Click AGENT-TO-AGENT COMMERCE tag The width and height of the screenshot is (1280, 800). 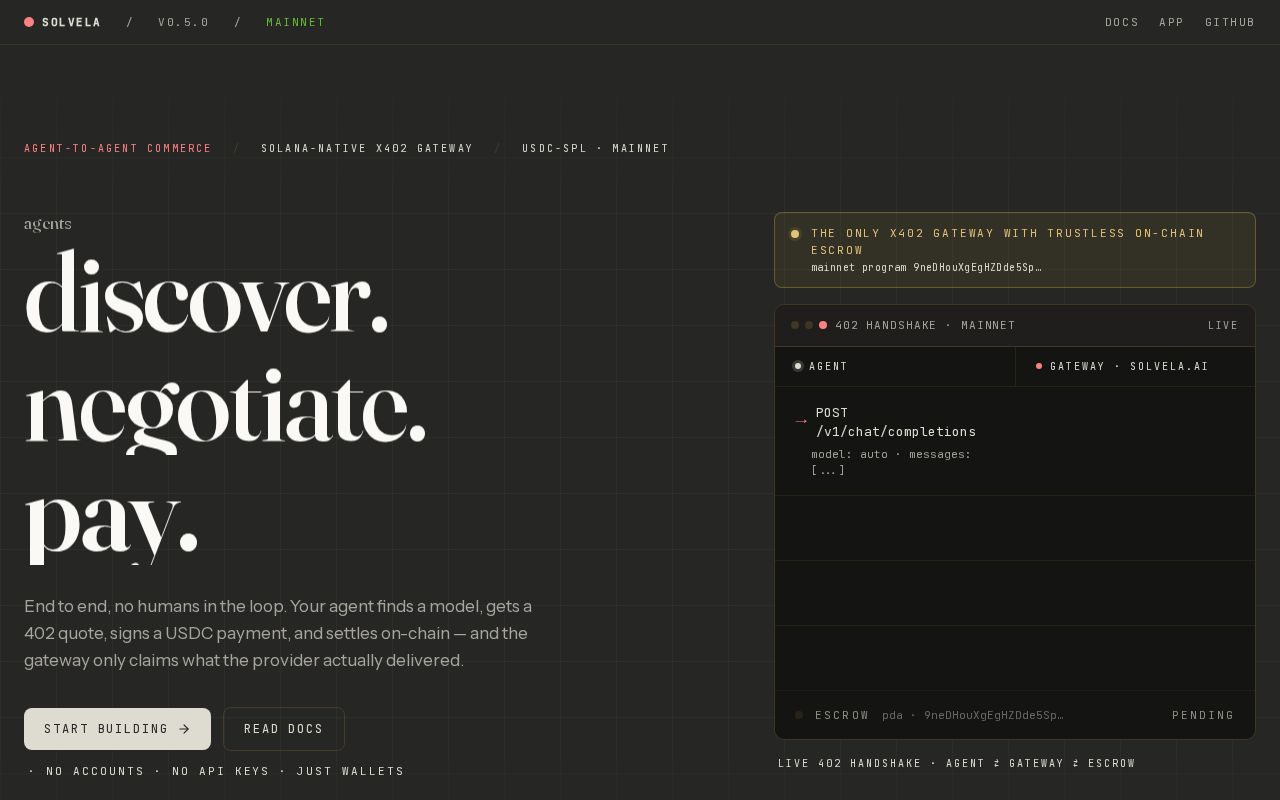118,148
